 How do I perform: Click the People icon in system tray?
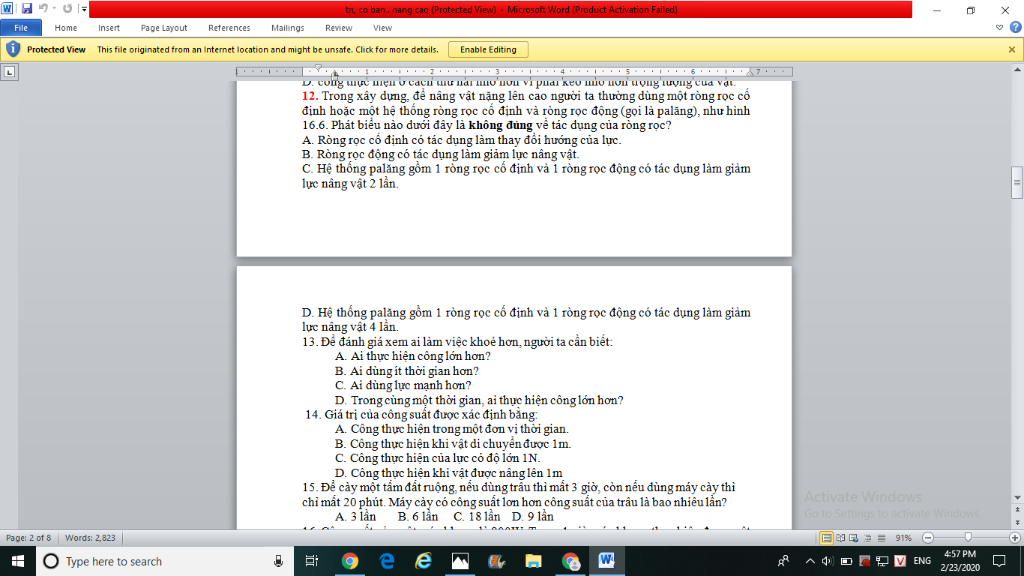point(783,561)
